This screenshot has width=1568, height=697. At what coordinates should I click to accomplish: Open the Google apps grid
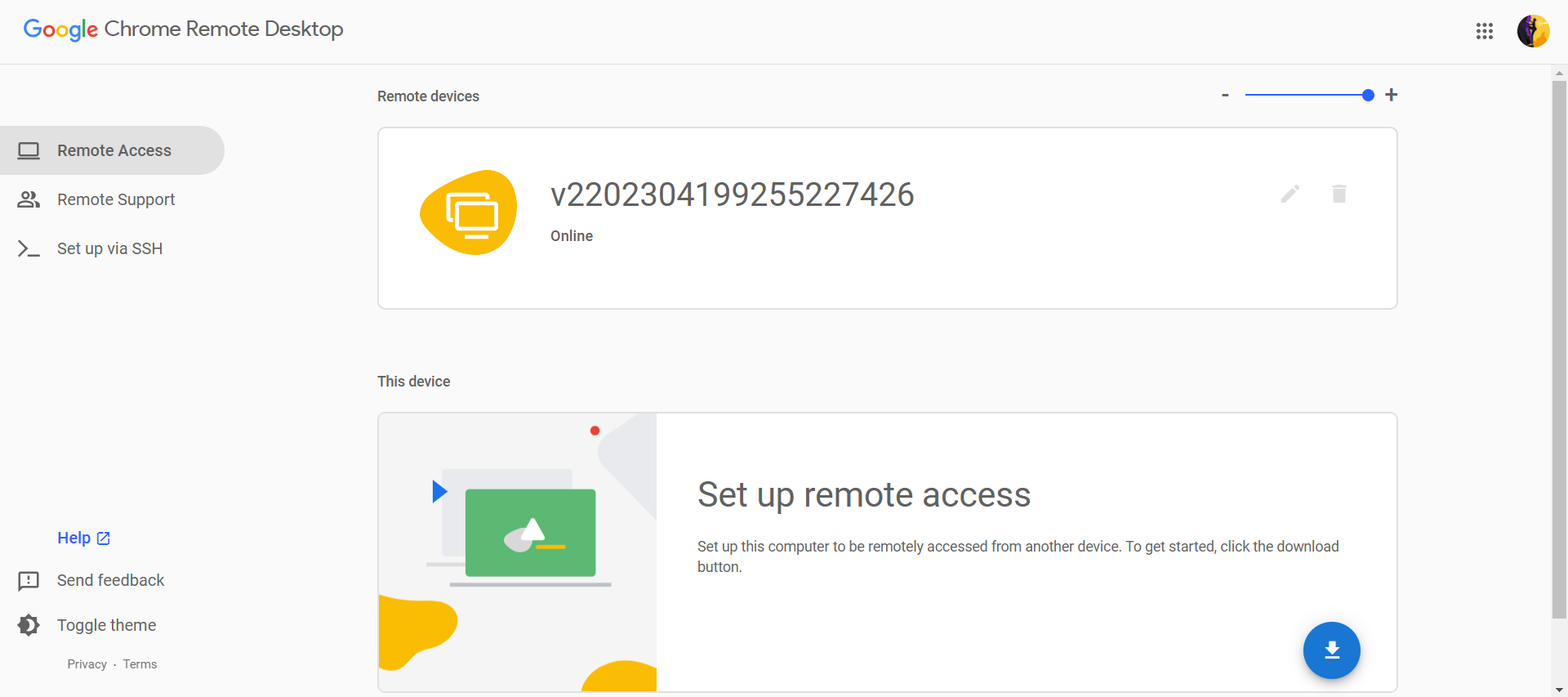(1484, 31)
